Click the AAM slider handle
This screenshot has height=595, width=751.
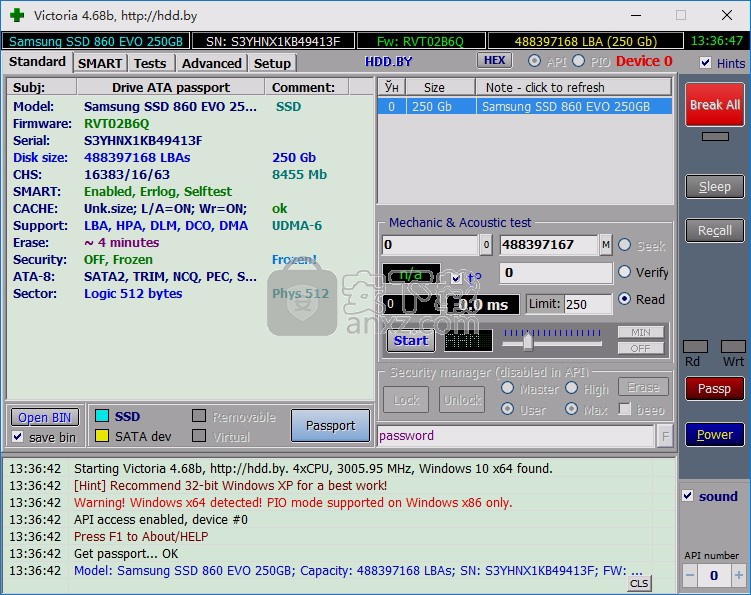[528, 342]
